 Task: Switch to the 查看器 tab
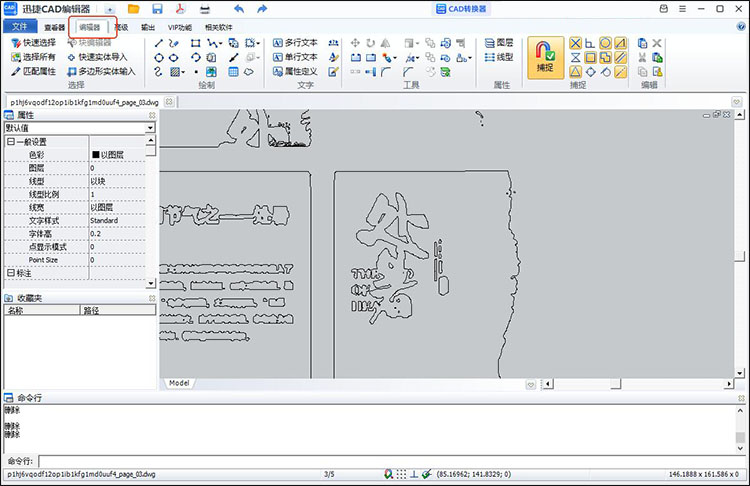click(55, 28)
